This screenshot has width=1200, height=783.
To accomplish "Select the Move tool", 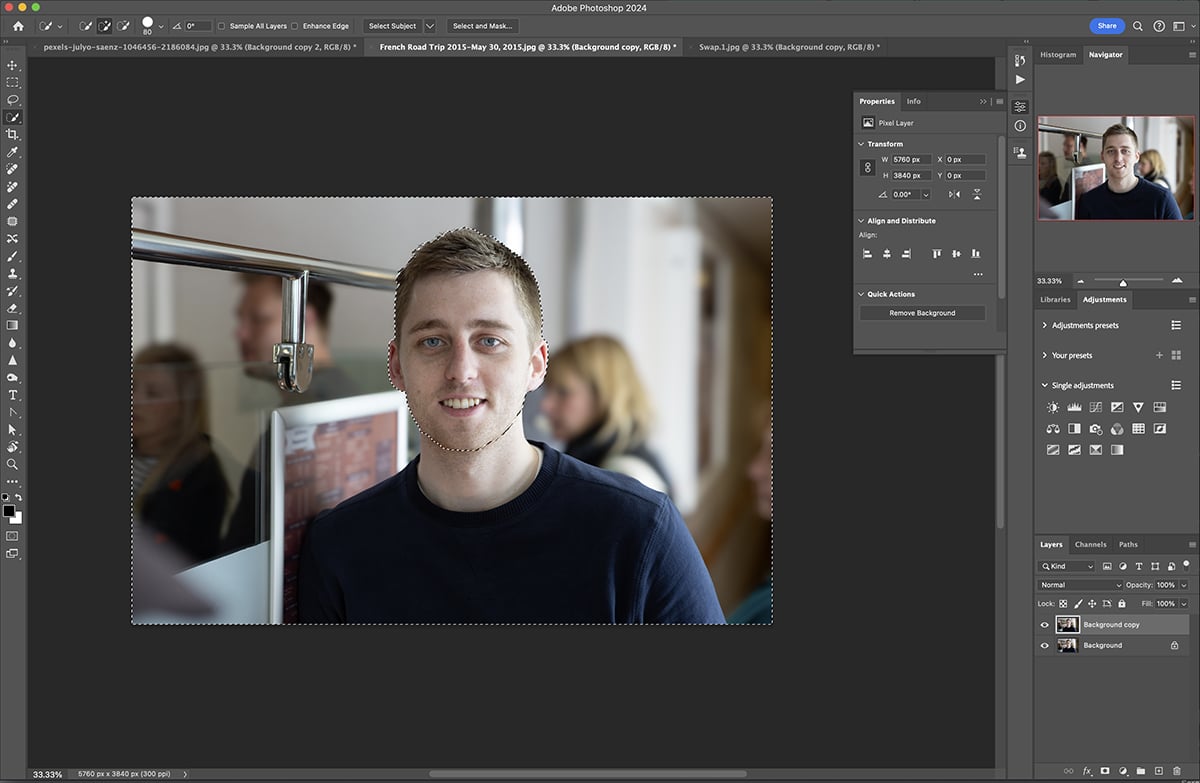I will tap(13, 63).
